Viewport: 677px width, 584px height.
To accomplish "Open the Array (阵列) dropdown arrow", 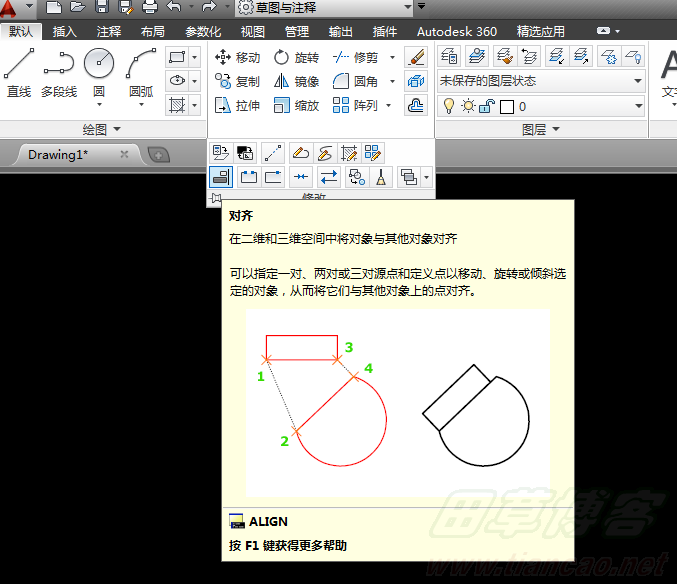I will (388, 105).
